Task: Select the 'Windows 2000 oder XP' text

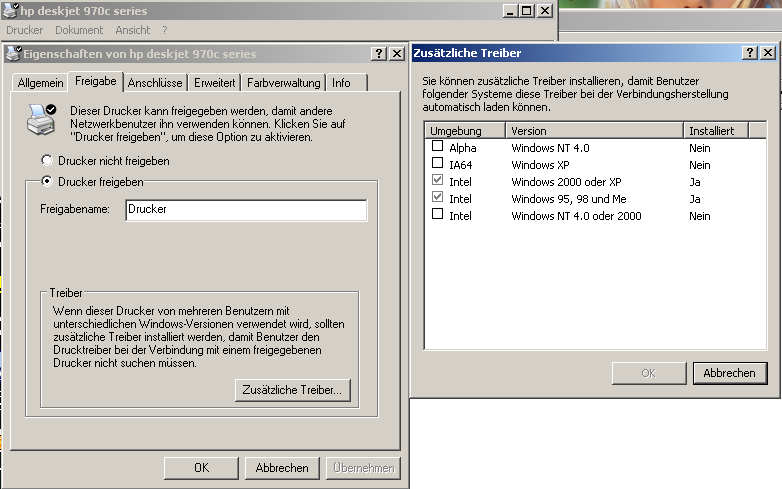Action: 567,182
